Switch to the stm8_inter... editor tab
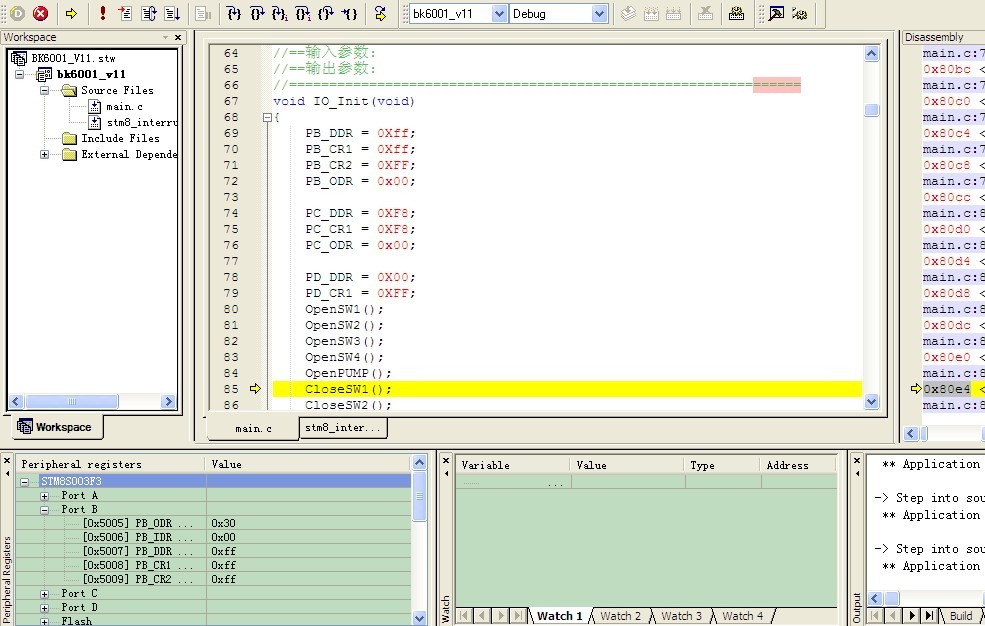985x626 pixels. pos(343,428)
